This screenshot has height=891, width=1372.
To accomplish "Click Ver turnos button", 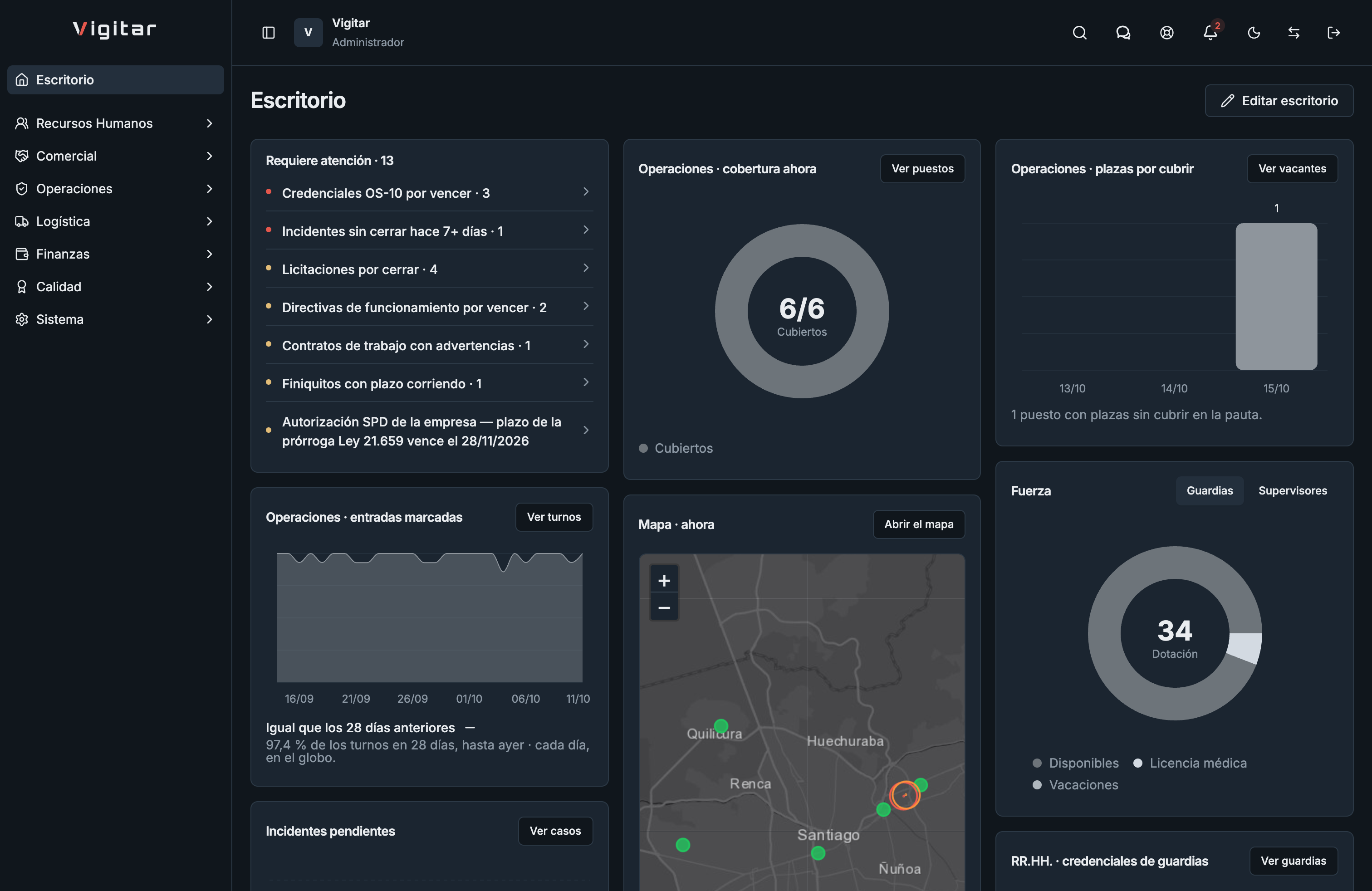I will [x=554, y=517].
